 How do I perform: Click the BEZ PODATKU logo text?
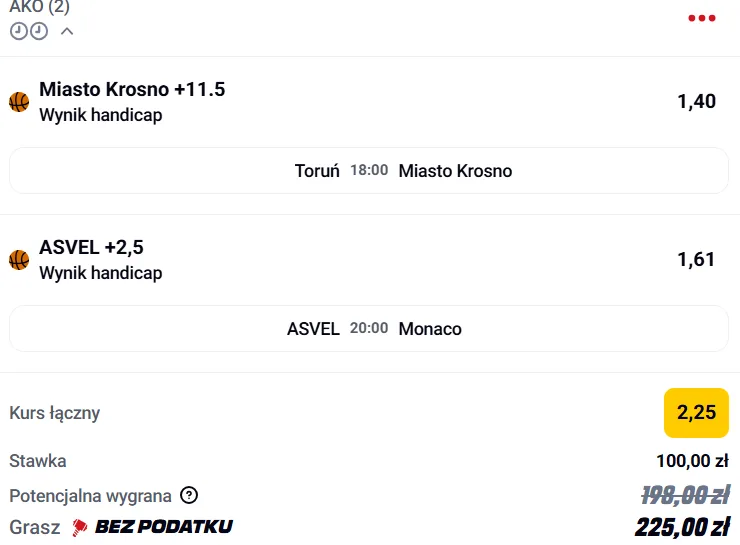click(164, 527)
